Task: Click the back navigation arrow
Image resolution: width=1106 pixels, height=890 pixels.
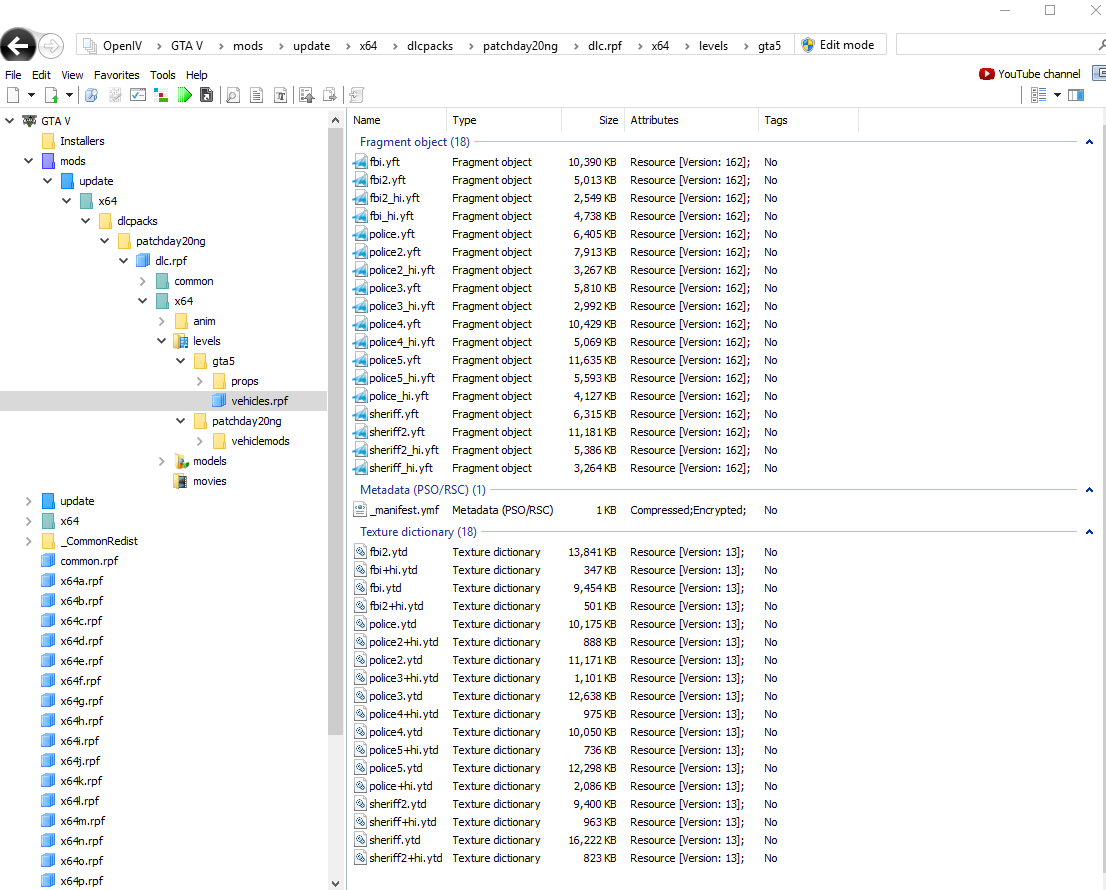Action: click(x=18, y=47)
